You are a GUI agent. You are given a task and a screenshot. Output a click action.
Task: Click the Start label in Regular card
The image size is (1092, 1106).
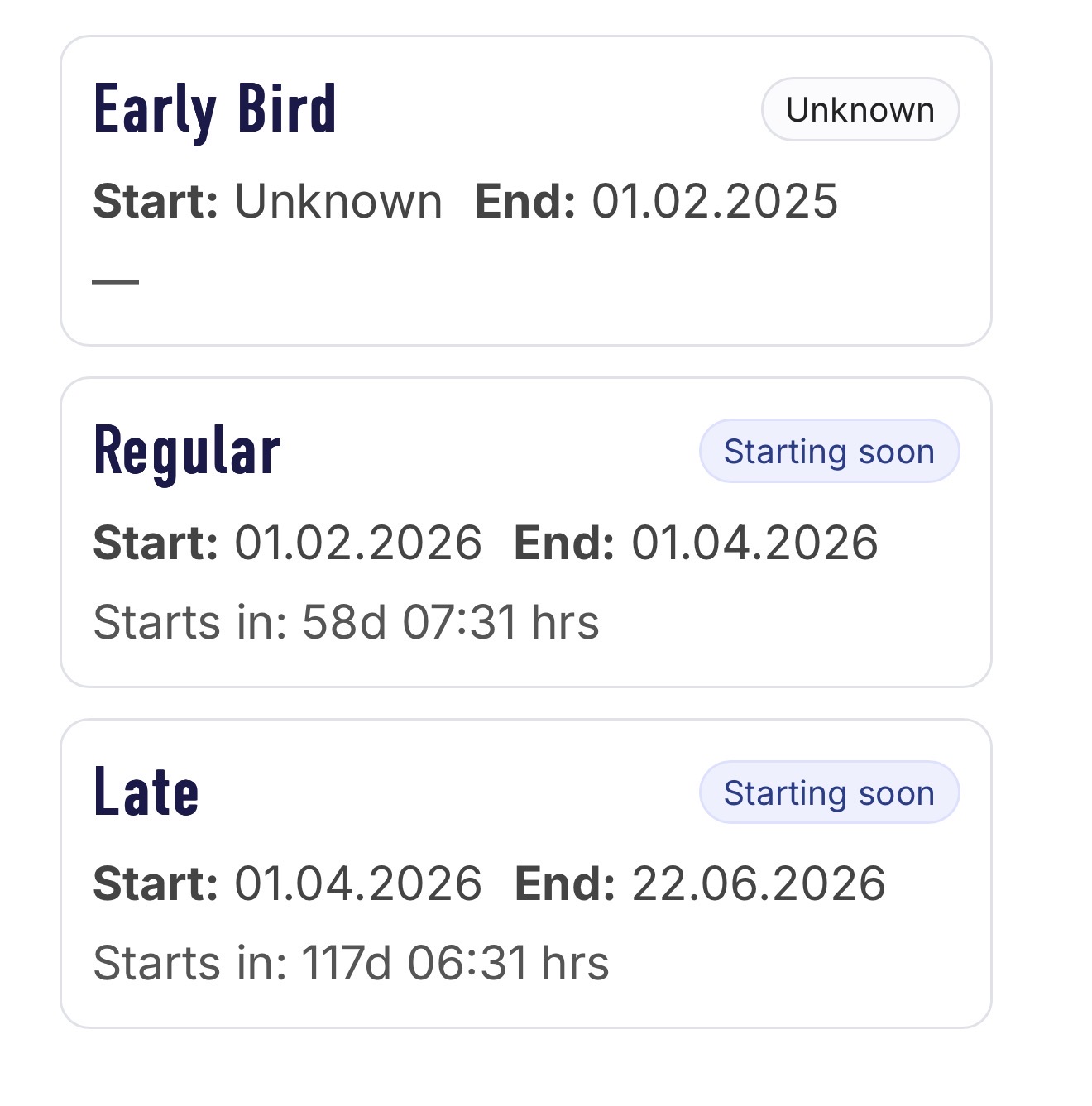coord(156,543)
